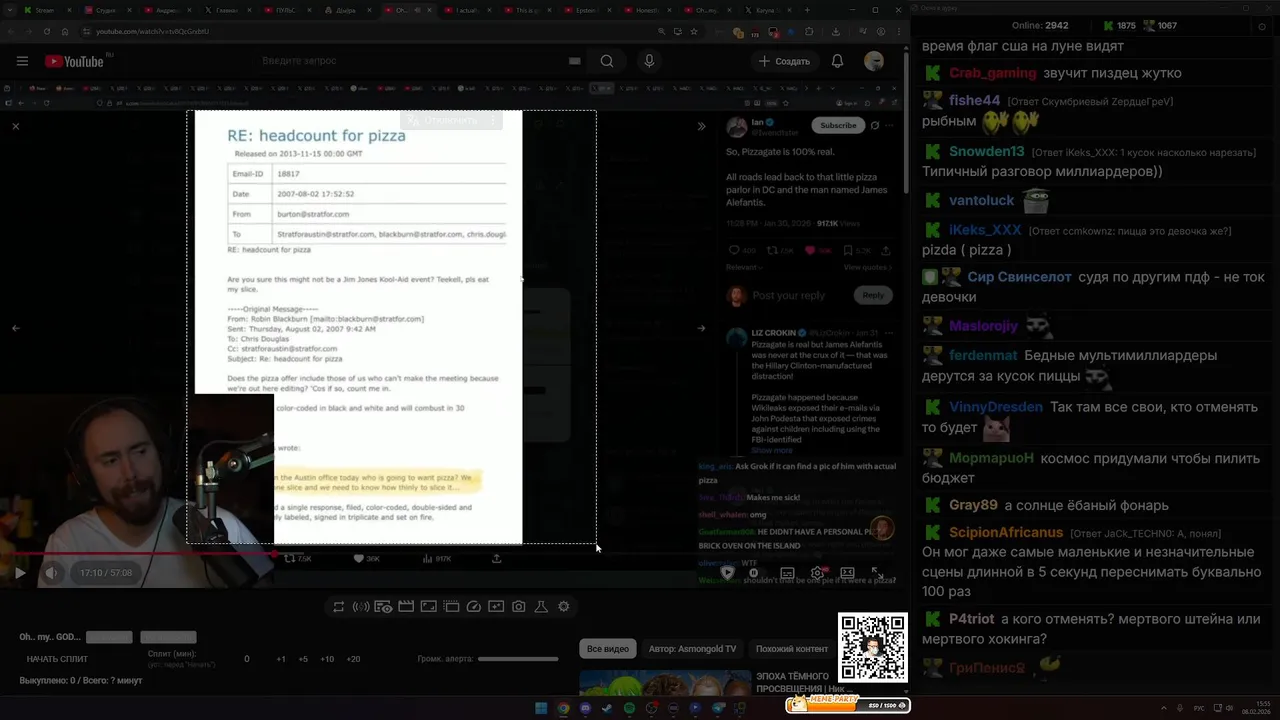Toggle subtitles on the YouTube player
This screenshot has height=720, width=1280.
click(787, 572)
